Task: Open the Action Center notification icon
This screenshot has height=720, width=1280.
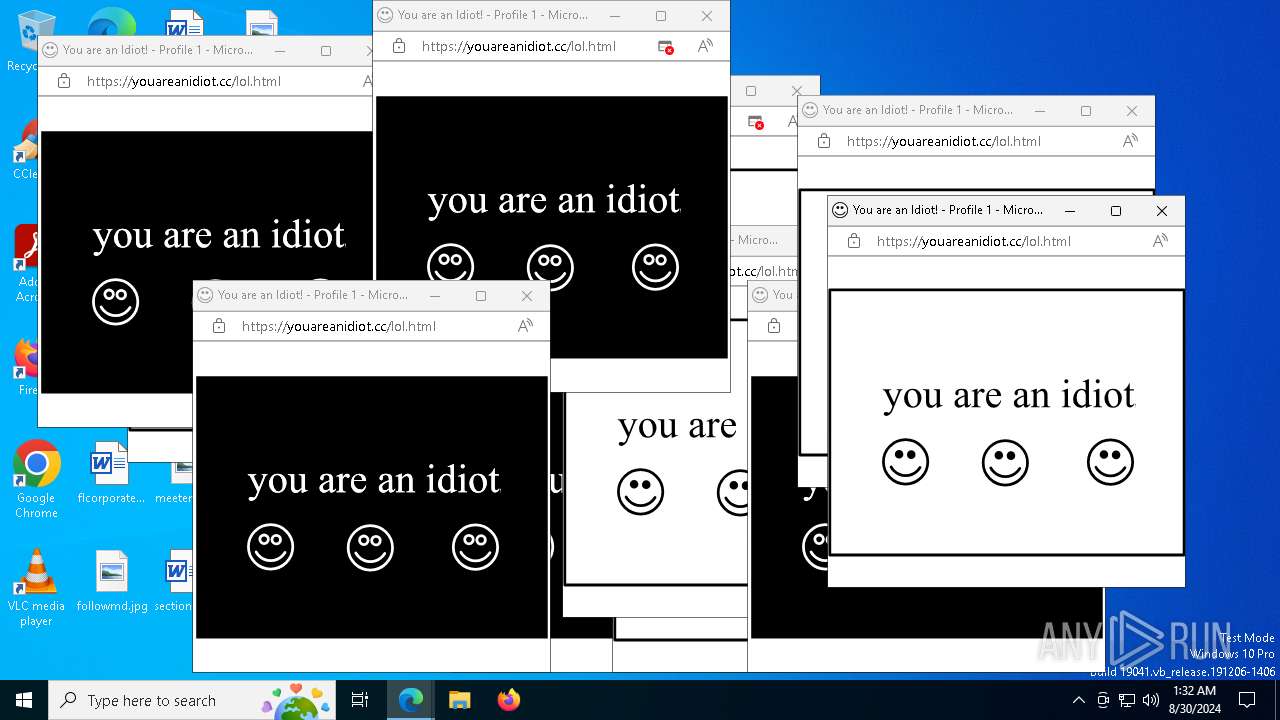Action: tap(1247, 700)
